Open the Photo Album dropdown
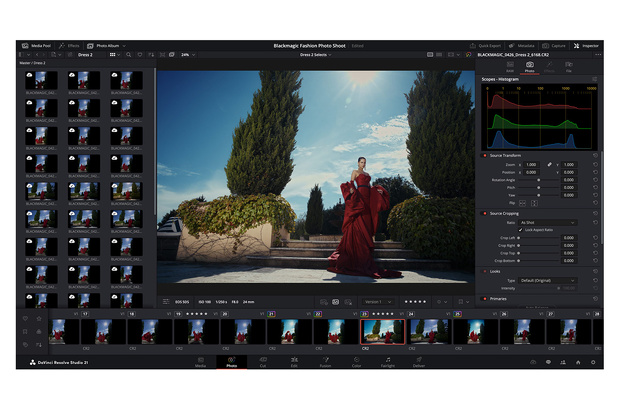The width and height of the screenshot is (640, 412). (x=106, y=46)
